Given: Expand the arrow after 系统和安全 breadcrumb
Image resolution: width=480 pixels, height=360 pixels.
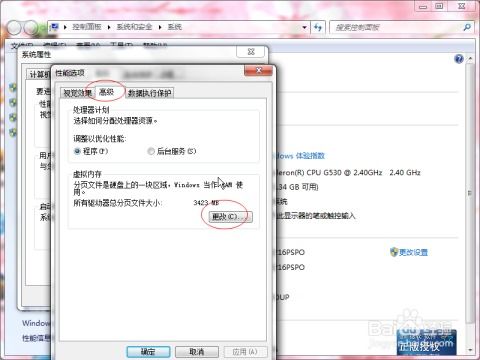Looking at the screenshot, I should 160,27.
